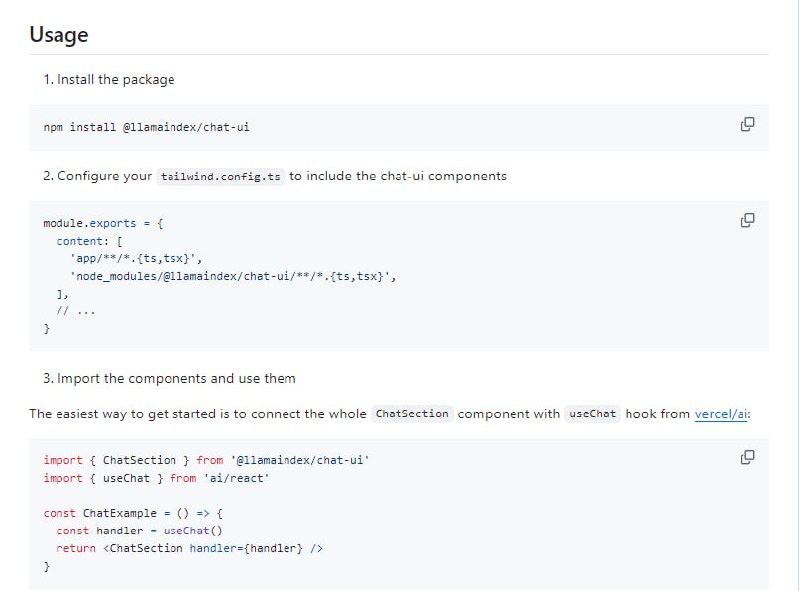This screenshot has width=800, height=591.
Task: Copy the npm install command
Action: (746, 124)
